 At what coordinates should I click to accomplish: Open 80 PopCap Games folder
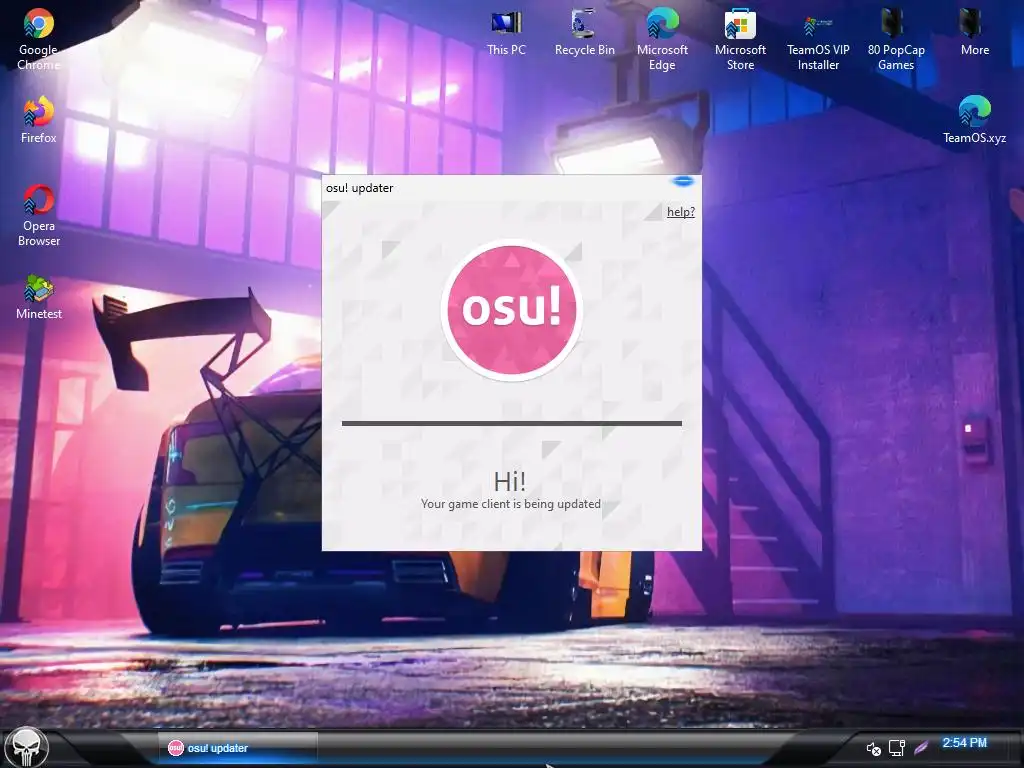pos(895,39)
